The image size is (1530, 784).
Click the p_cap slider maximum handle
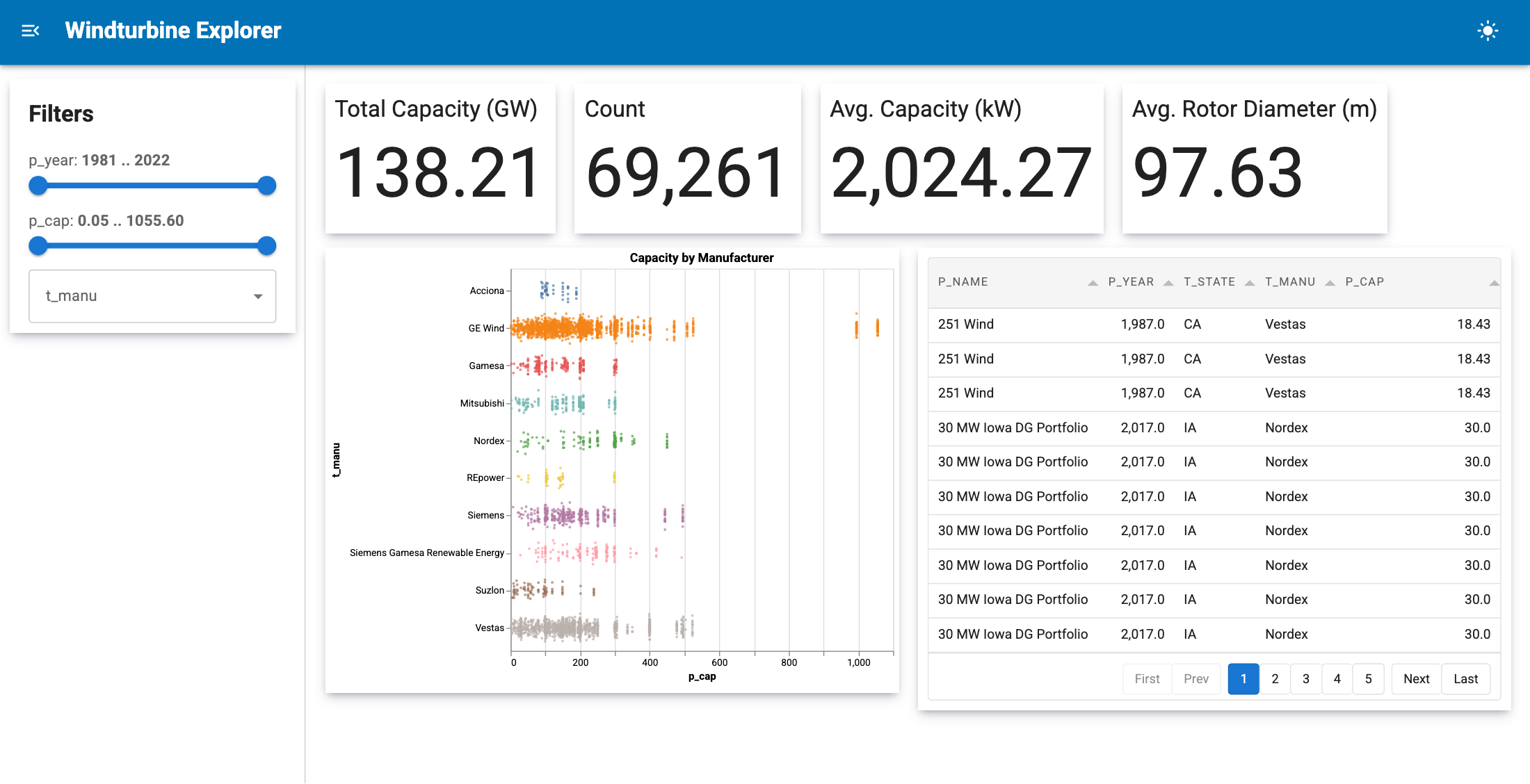(x=266, y=245)
